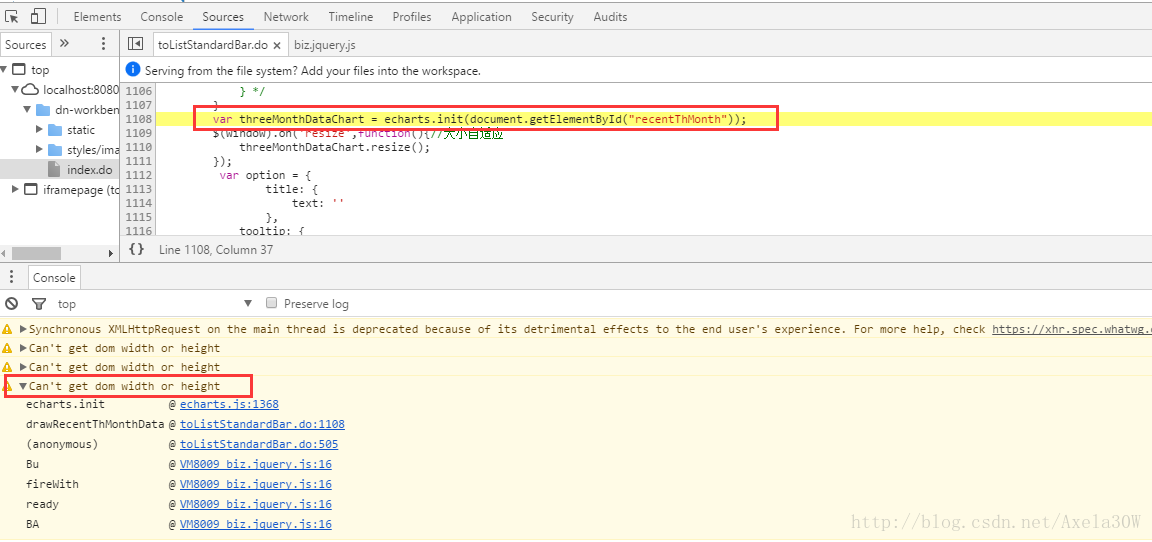Click the echarts.init stack frame text

point(65,404)
